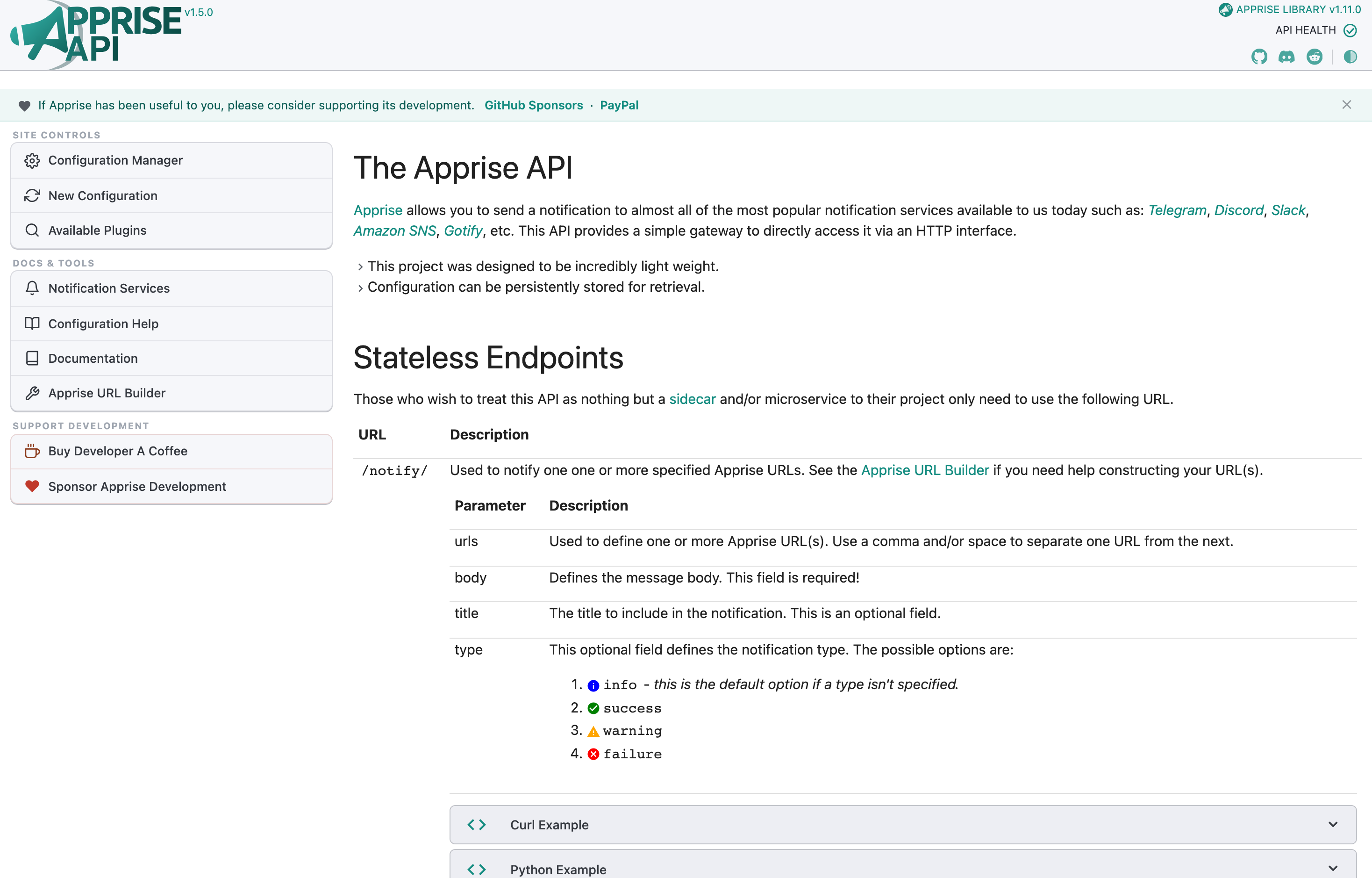Click the 'urls' parameter cell
The height and width of the screenshot is (878, 1372).
coord(466,542)
